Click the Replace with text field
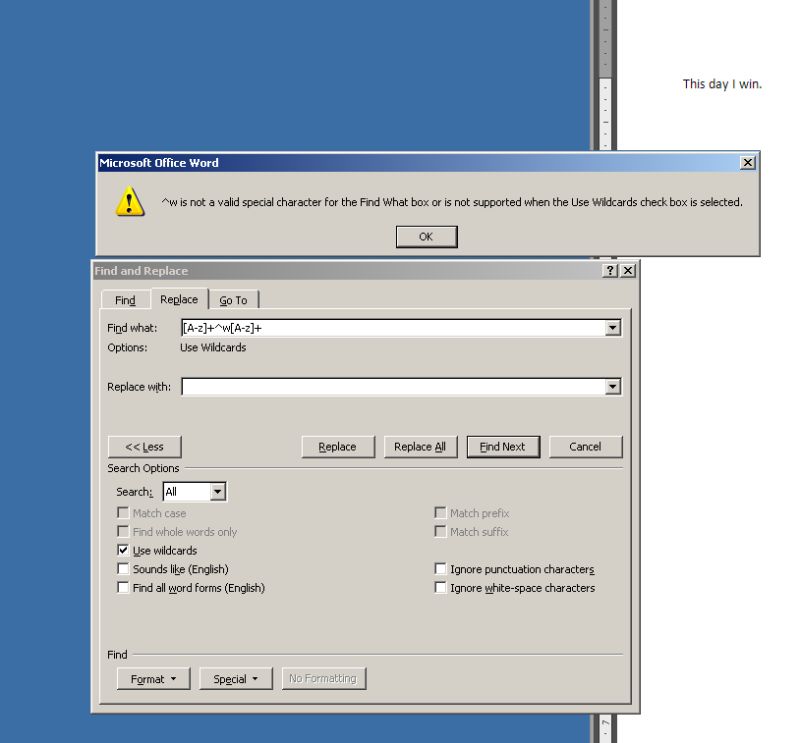The image size is (800, 743). (x=393, y=386)
